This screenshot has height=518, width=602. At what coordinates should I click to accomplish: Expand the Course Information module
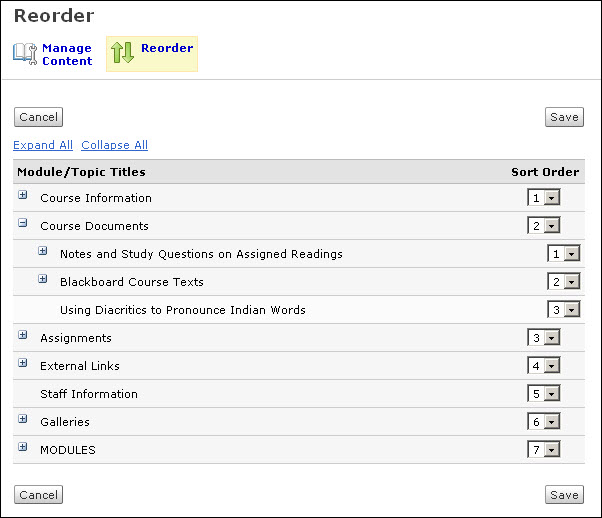pos(23,196)
